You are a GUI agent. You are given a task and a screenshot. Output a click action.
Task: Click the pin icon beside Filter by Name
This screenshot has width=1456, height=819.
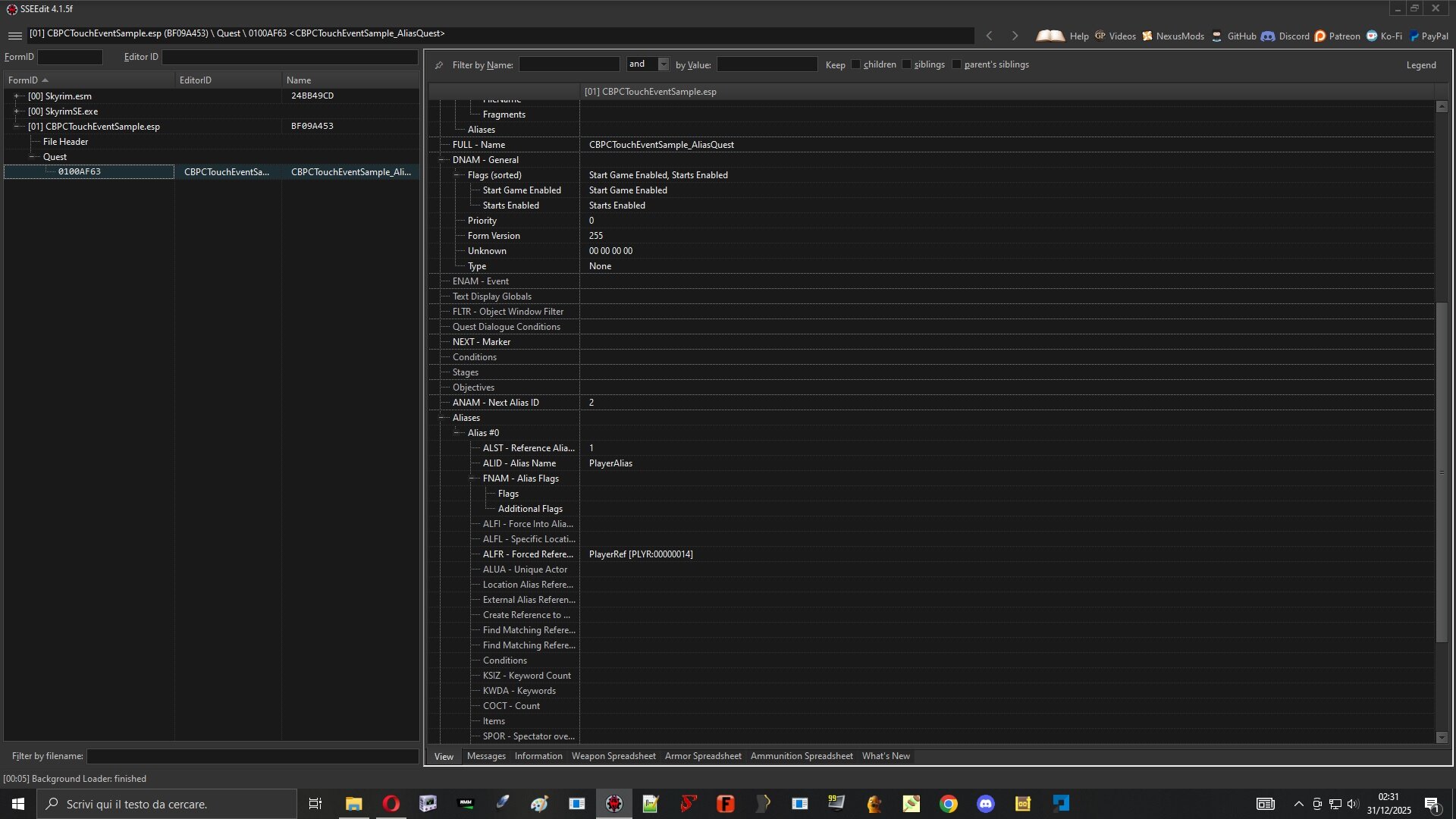(x=439, y=65)
